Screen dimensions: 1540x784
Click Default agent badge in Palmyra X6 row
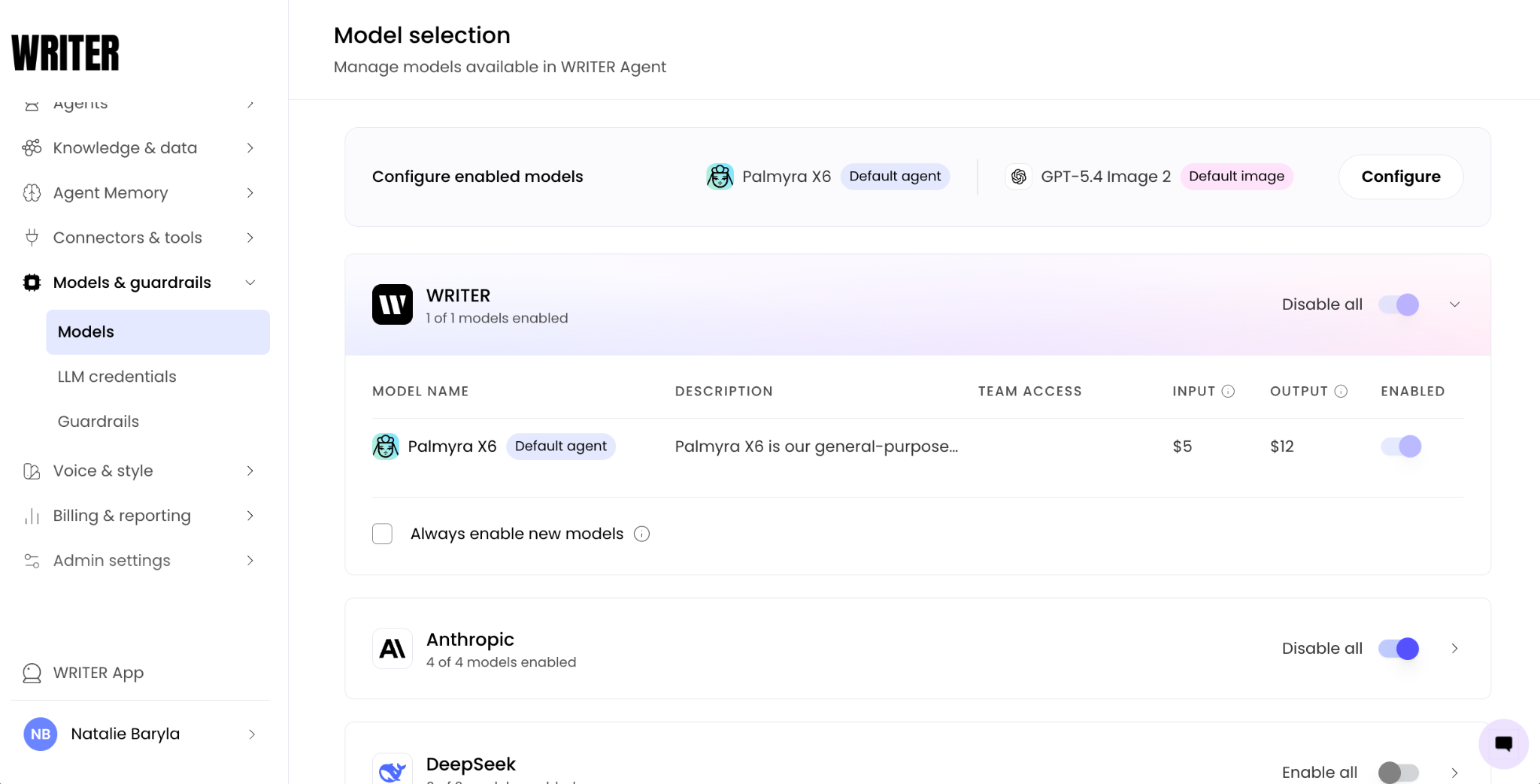pyautogui.click(x=561, y=446)
